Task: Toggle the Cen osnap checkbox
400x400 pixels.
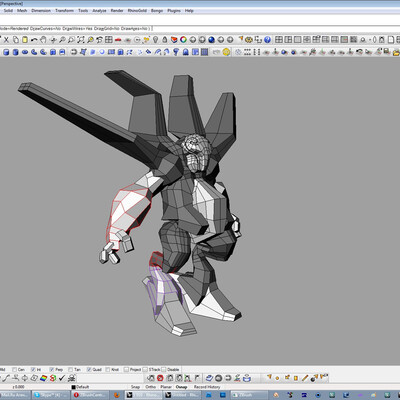Action: click(14, 369)
